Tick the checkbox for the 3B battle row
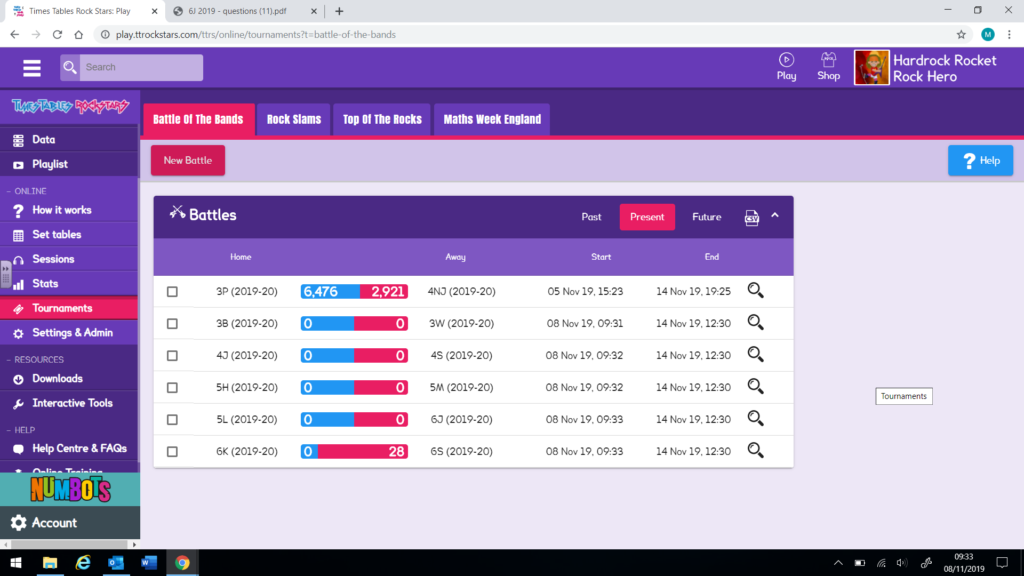1024x576 pixels. pyautogui.click(x=172, y=322)
